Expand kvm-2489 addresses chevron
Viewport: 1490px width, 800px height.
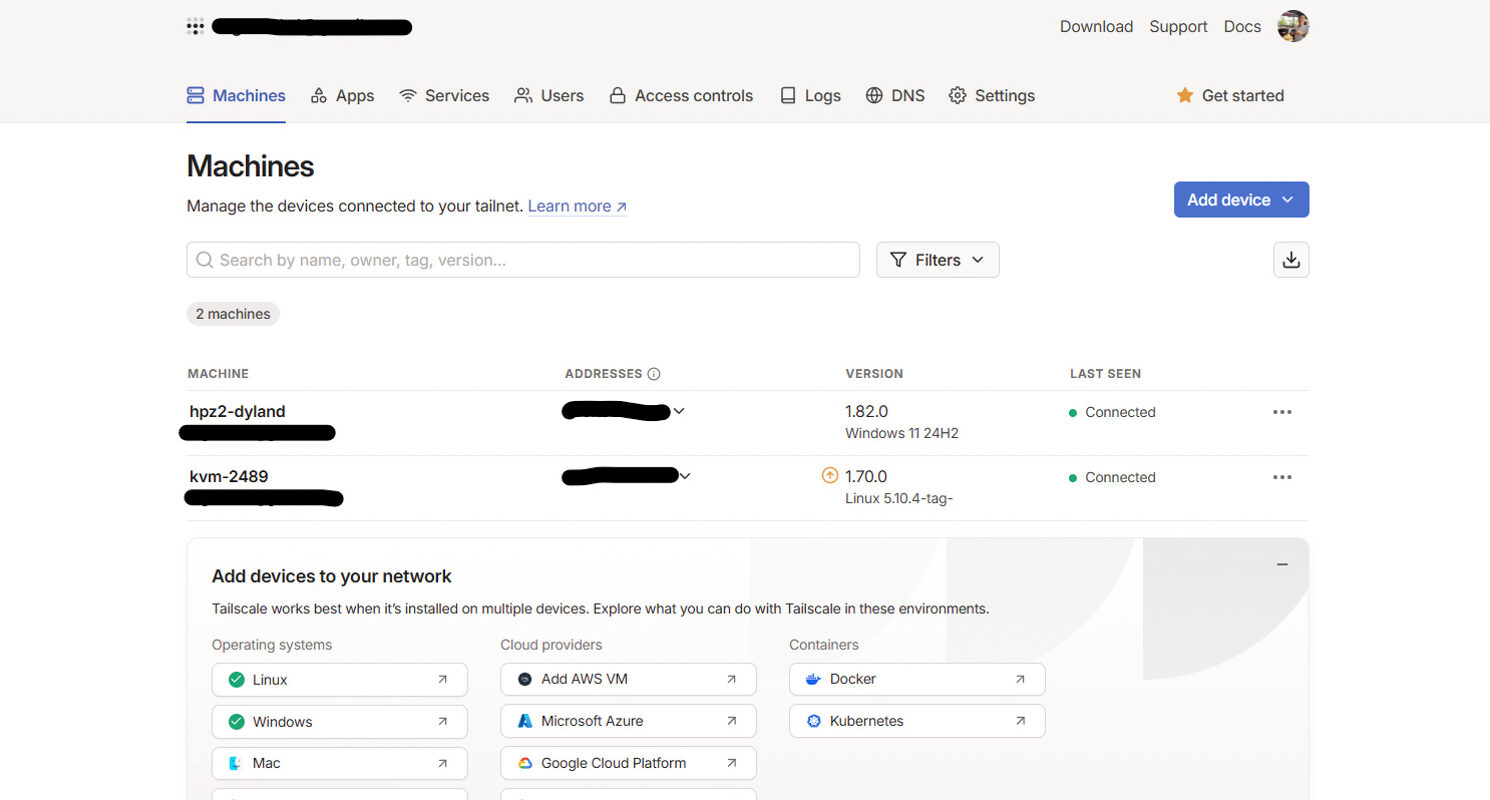pyautogui.click(x=685, y=476)
